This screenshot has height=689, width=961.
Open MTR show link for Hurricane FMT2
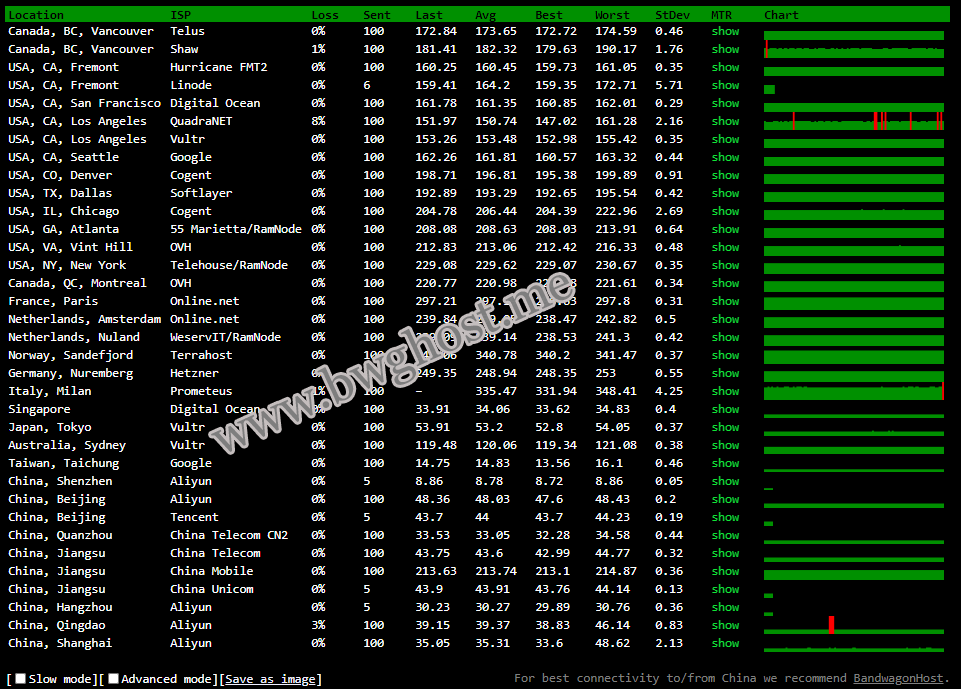[725, 67]
